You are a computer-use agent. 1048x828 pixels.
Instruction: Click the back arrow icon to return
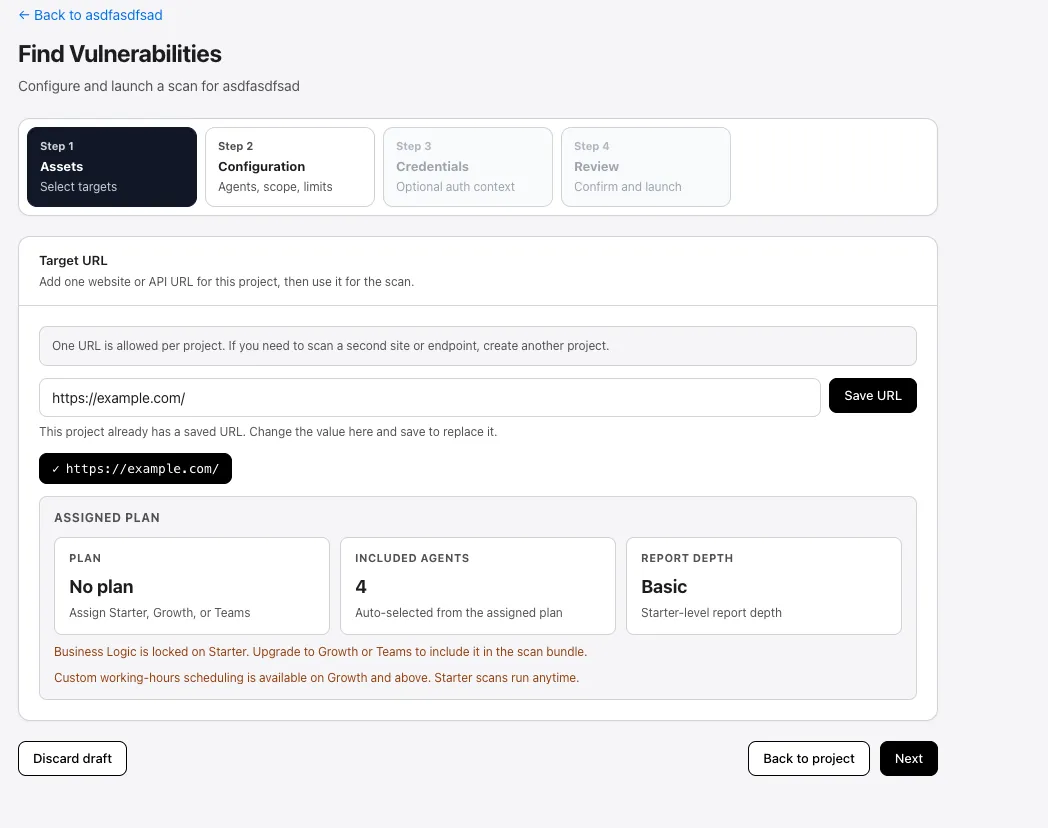[x=23, y=15]
